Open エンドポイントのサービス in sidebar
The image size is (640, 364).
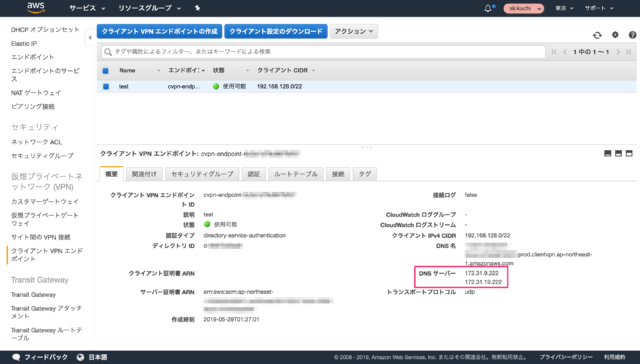point(45,75)
